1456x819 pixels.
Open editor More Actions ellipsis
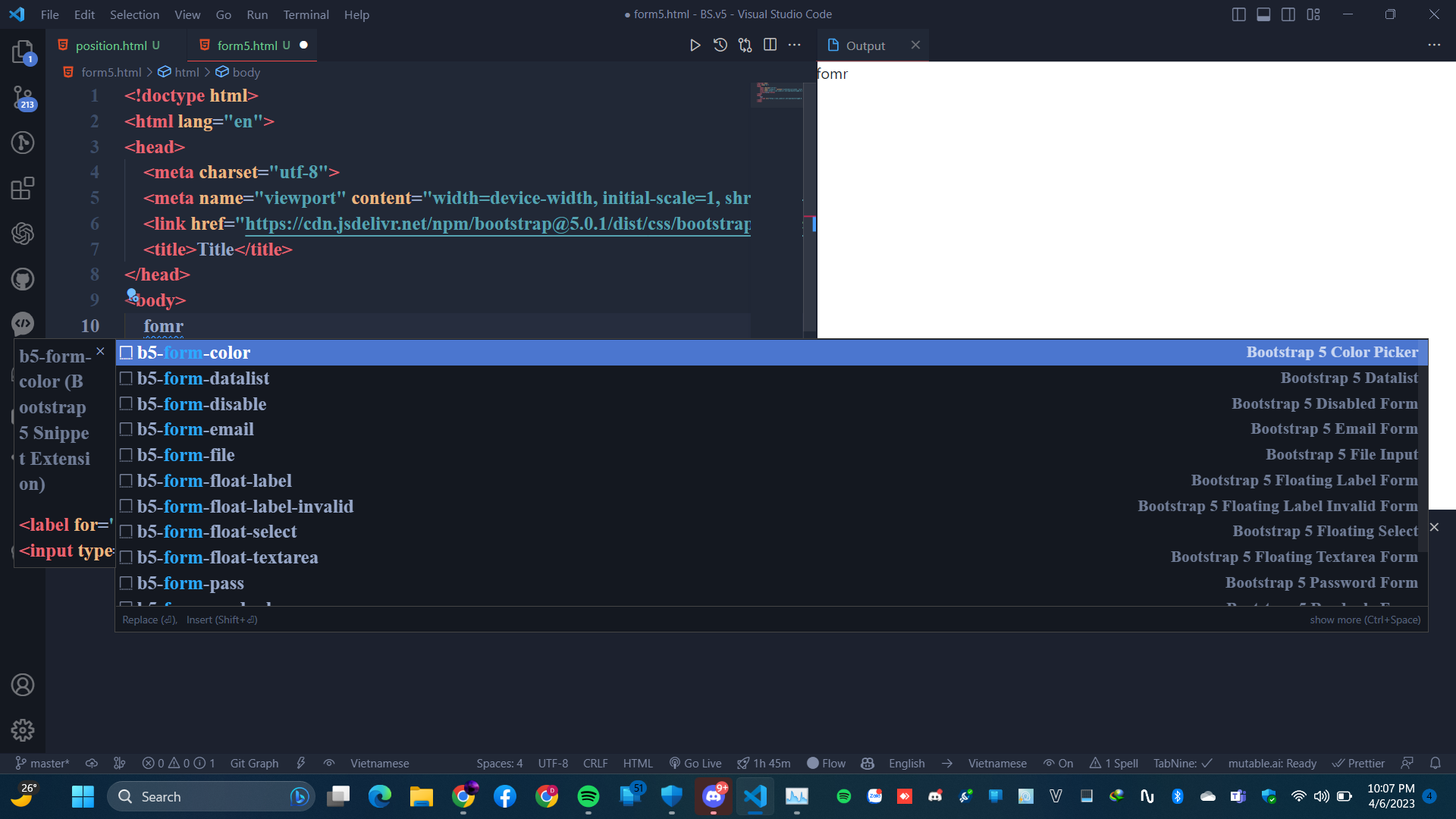pyautogui.click(x=794, y=45)
